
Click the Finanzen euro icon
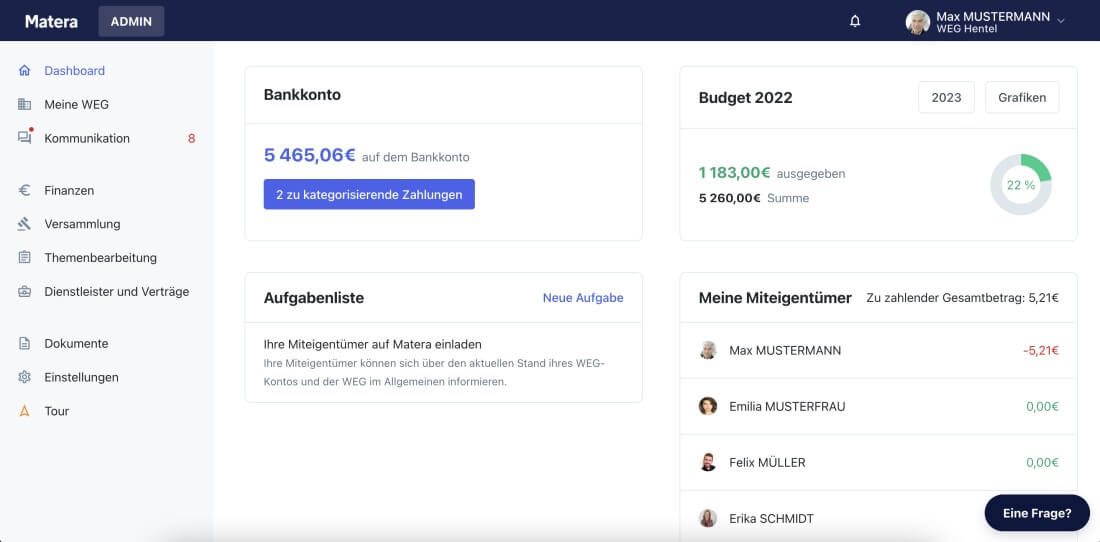[x=25, y=190]
